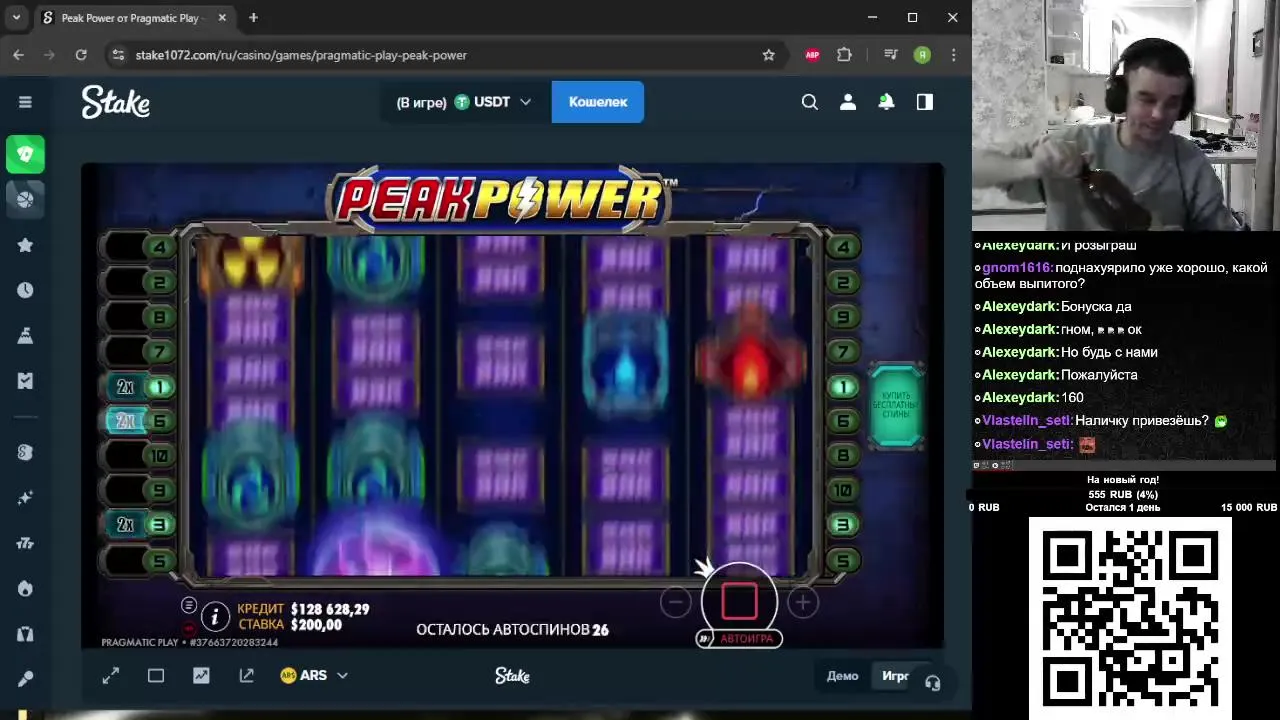Image resolution: width=1280 pixels, height=720 pixels.
Task: Open notifications bell icon
Action: pos(886,102)
